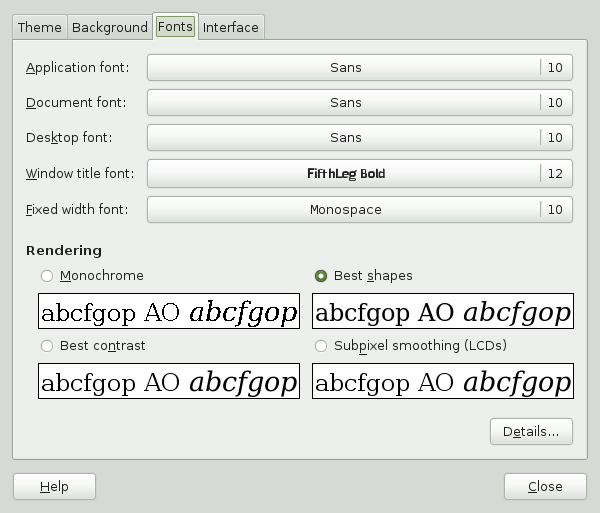Screen dimensions: 600x513
Task: Open Help for appearance preferences
Action: (x=54, y=487)
